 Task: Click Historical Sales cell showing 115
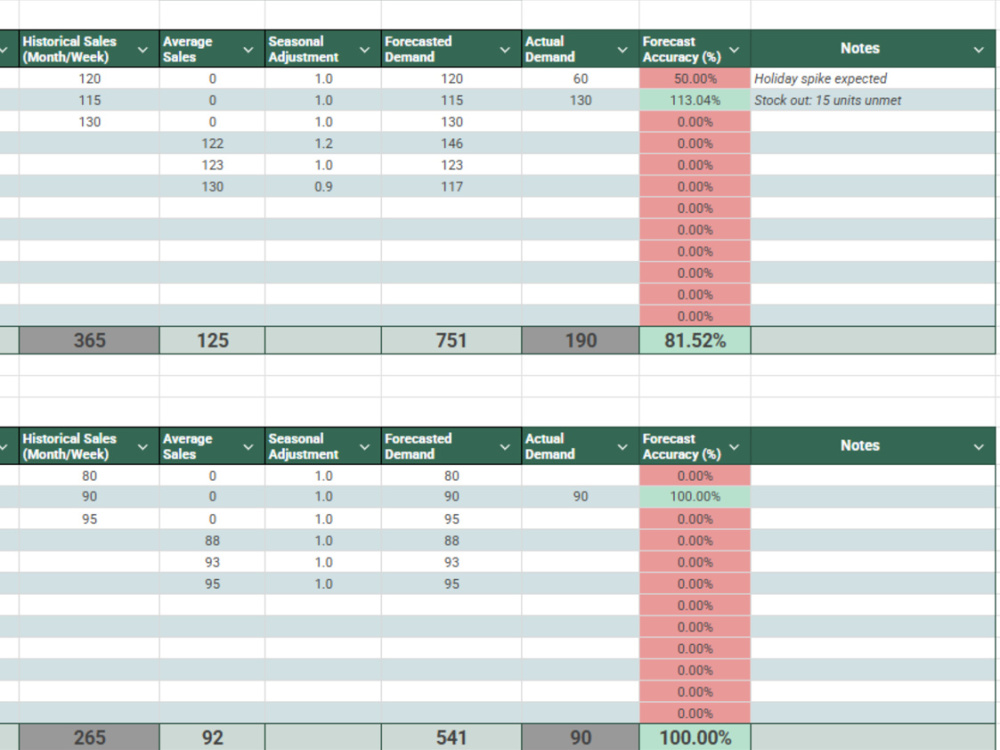pos(89,100)
